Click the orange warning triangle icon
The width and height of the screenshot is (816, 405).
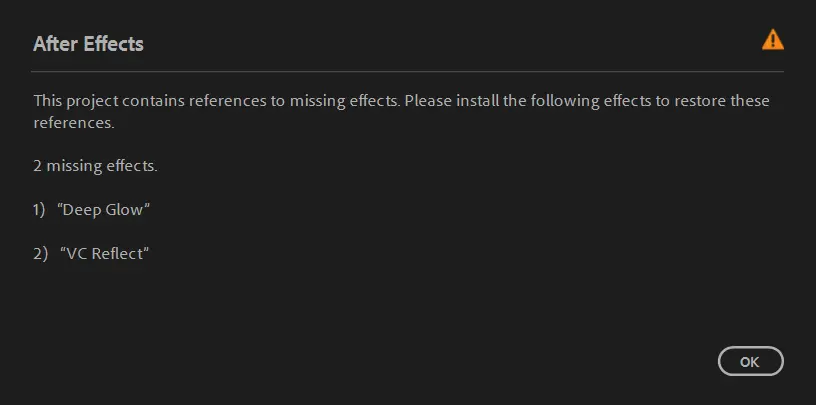click(772, 40)
